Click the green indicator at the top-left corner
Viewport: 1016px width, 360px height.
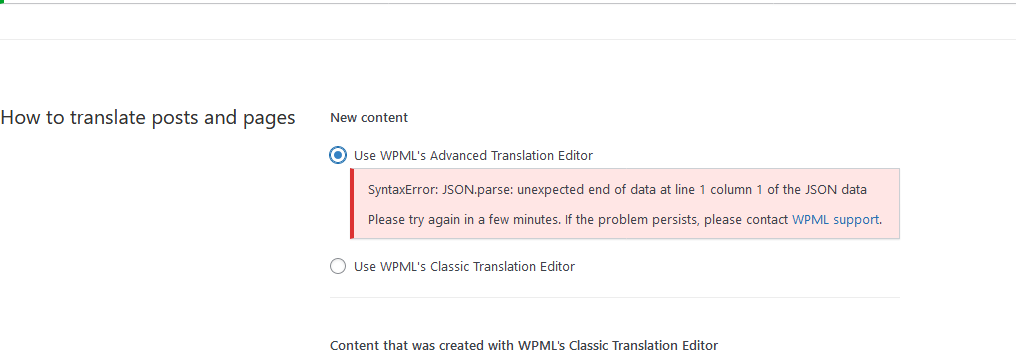[x=2, y=2]
